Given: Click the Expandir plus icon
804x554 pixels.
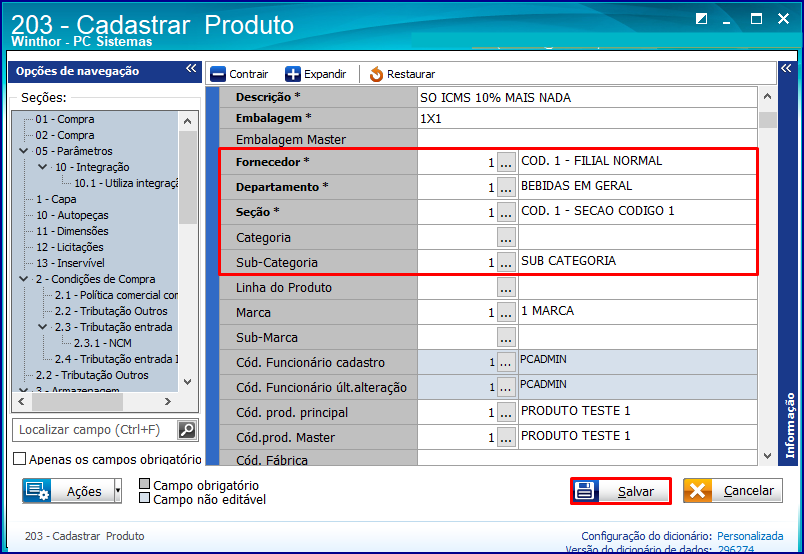Looking at the screenshot, I should pyautogui.click(x=293, y=74).
